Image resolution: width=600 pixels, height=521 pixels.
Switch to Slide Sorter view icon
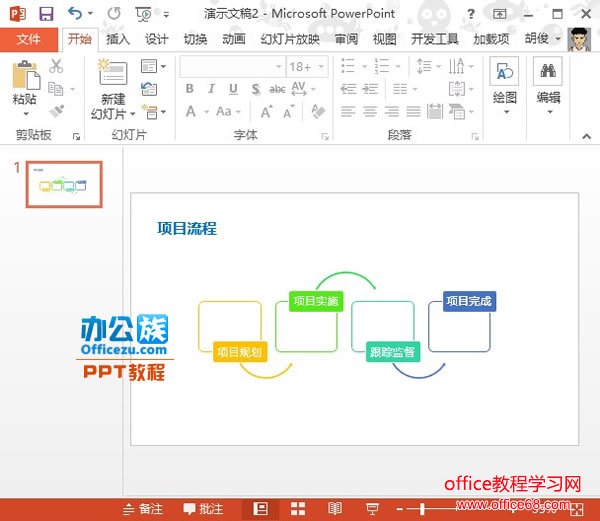298,509
